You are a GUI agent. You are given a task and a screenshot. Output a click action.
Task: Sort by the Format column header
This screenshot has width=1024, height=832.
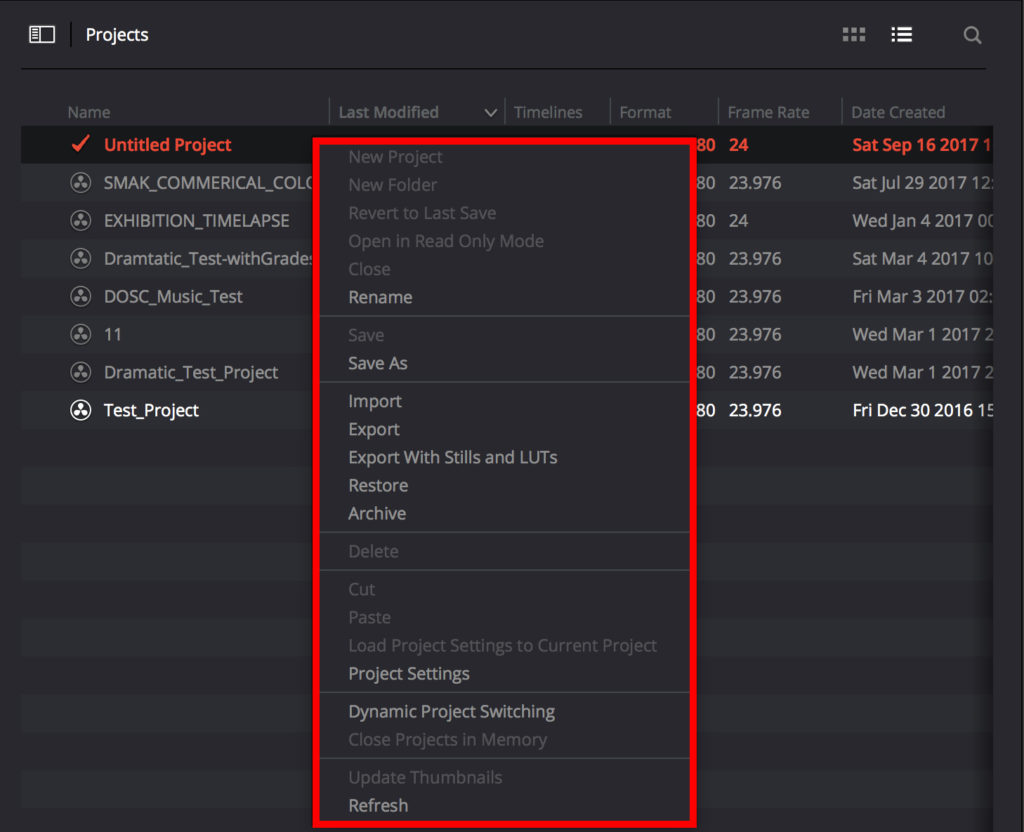[645, 112]
